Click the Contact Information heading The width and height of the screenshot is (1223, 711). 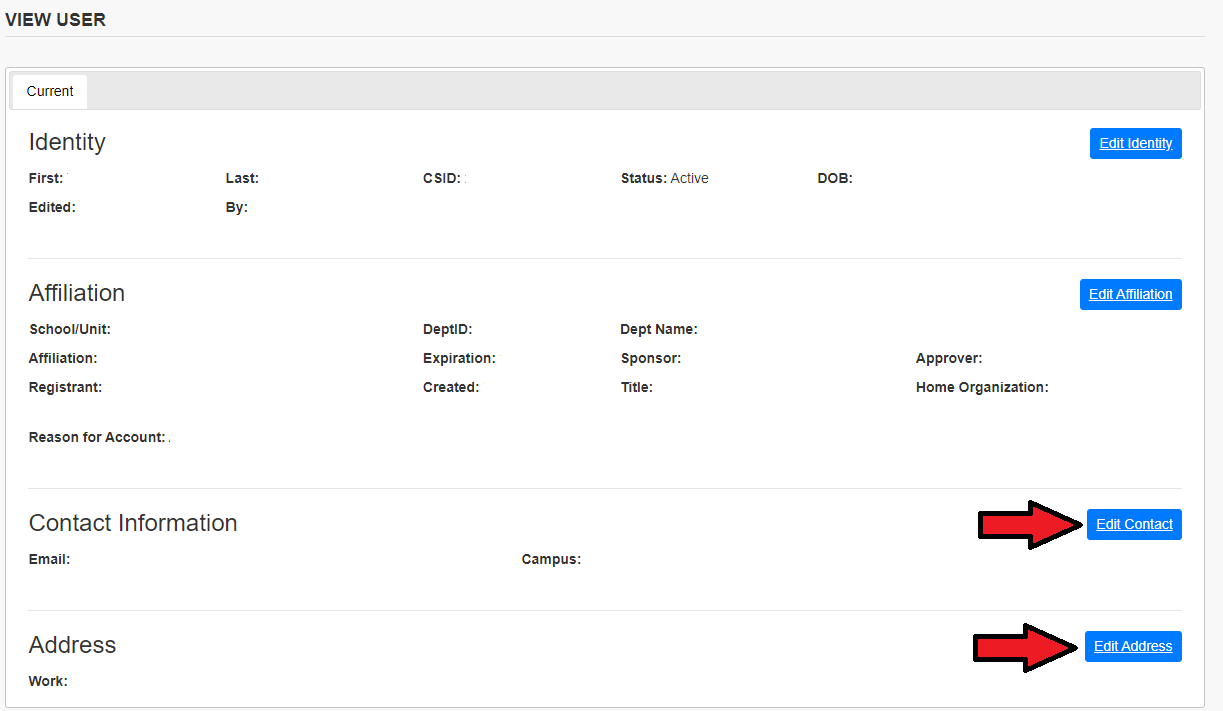[133, 523]
